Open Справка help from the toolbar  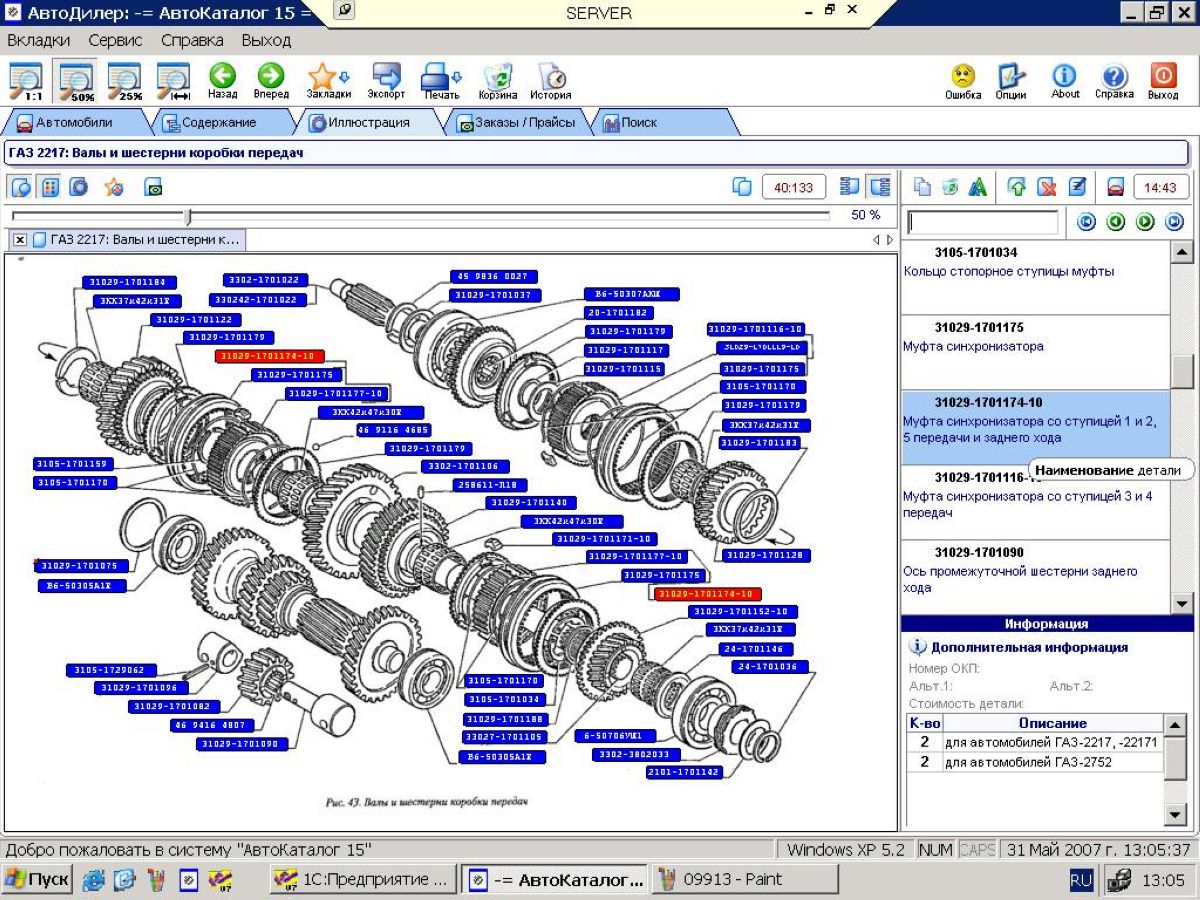tap(1114, 81)
